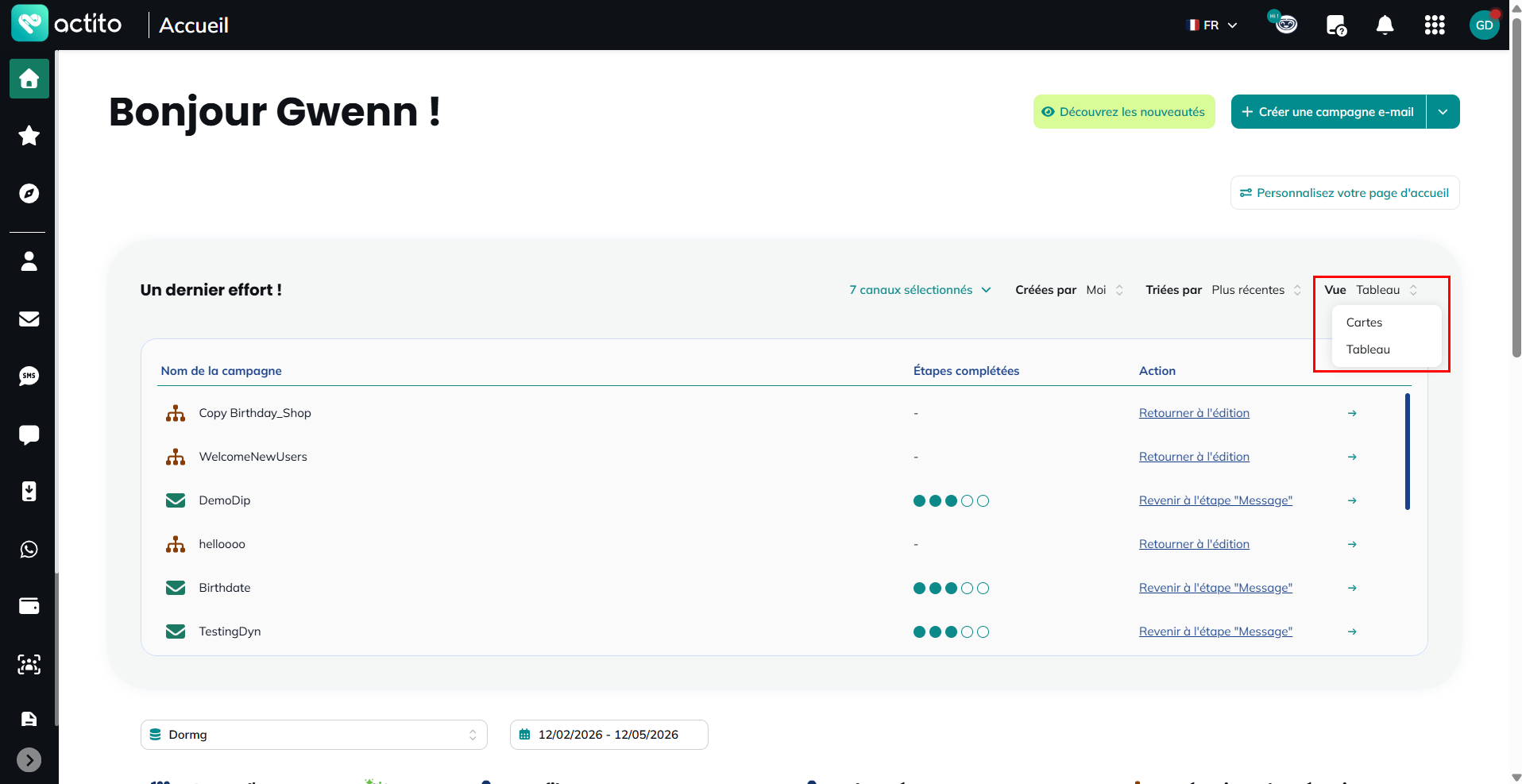Click the arrow icon on Copy Birthday_Shop row

click(1352, 413)
